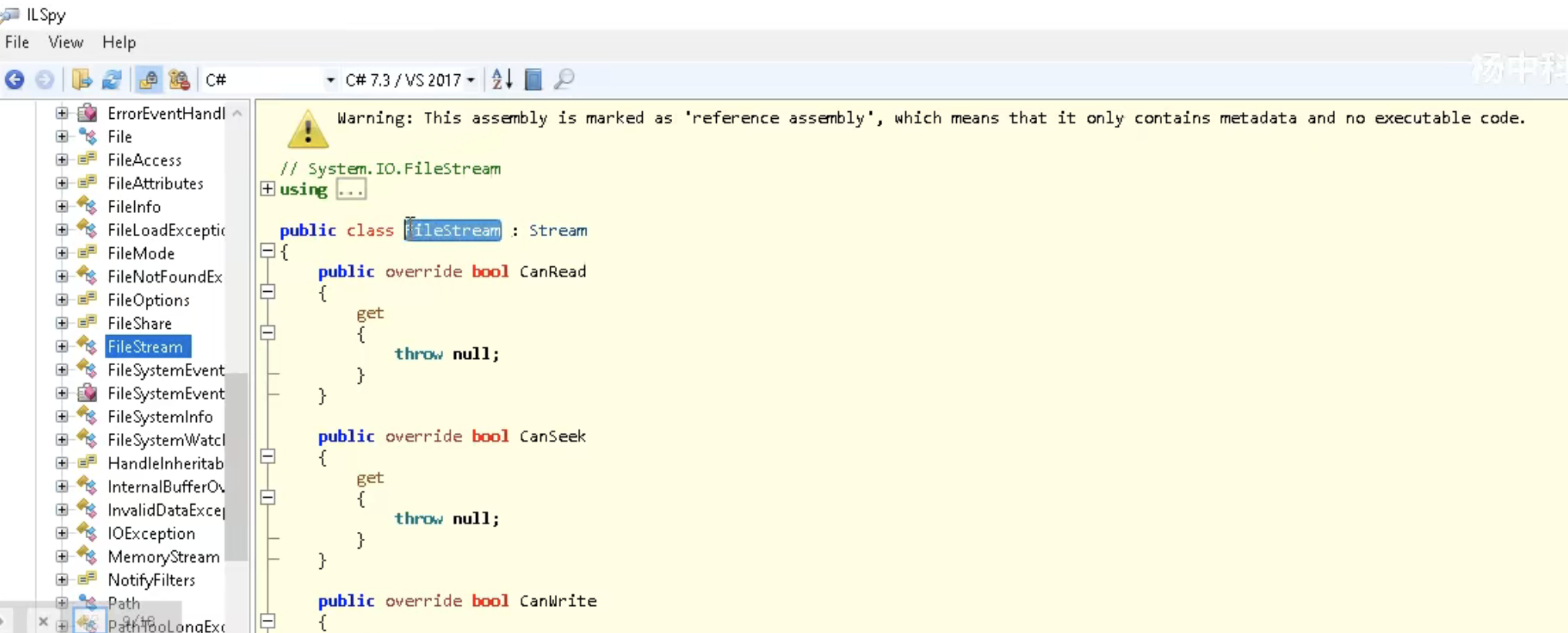
Task: Select FileShare in the tree
Action: 140,323
